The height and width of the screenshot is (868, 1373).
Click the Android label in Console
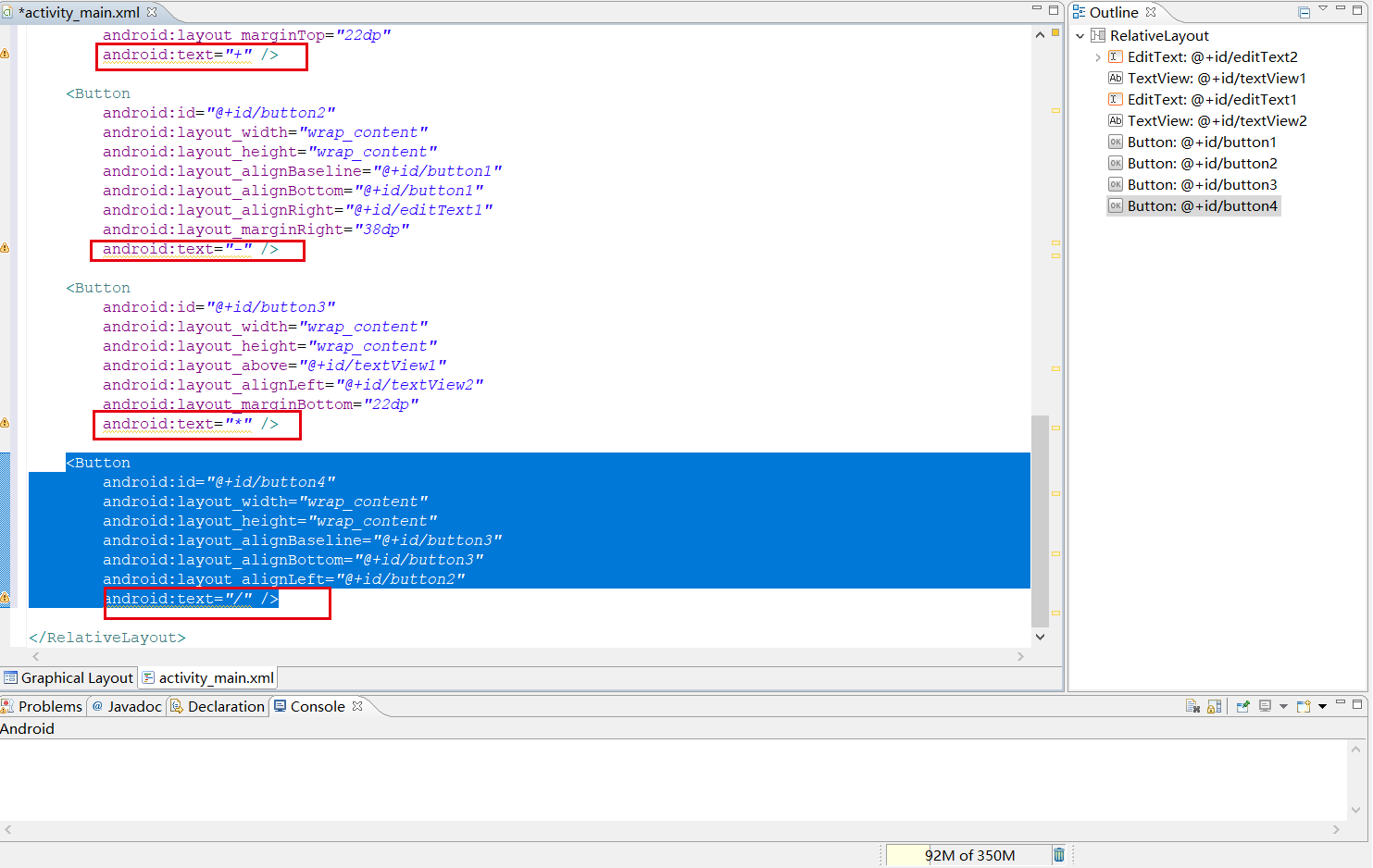pyautogui.click(x=27, y=728)
